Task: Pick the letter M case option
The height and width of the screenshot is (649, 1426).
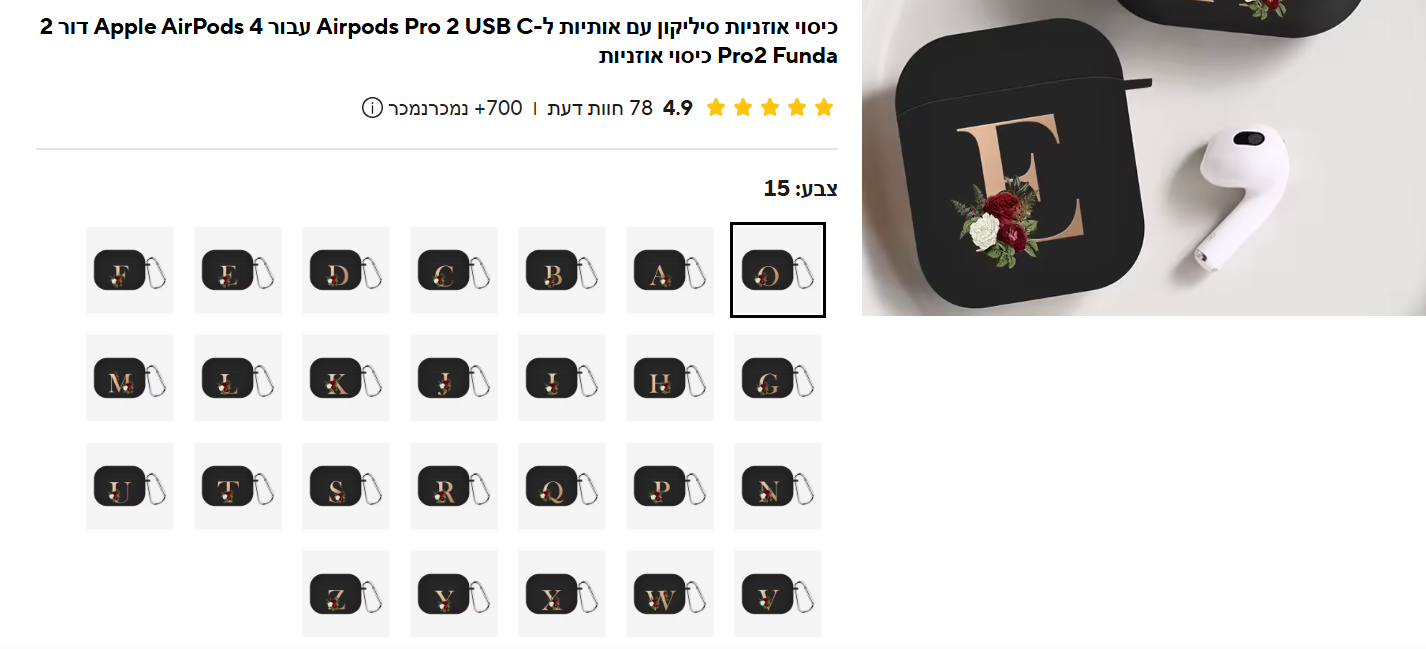Action: tap(130, 378)
